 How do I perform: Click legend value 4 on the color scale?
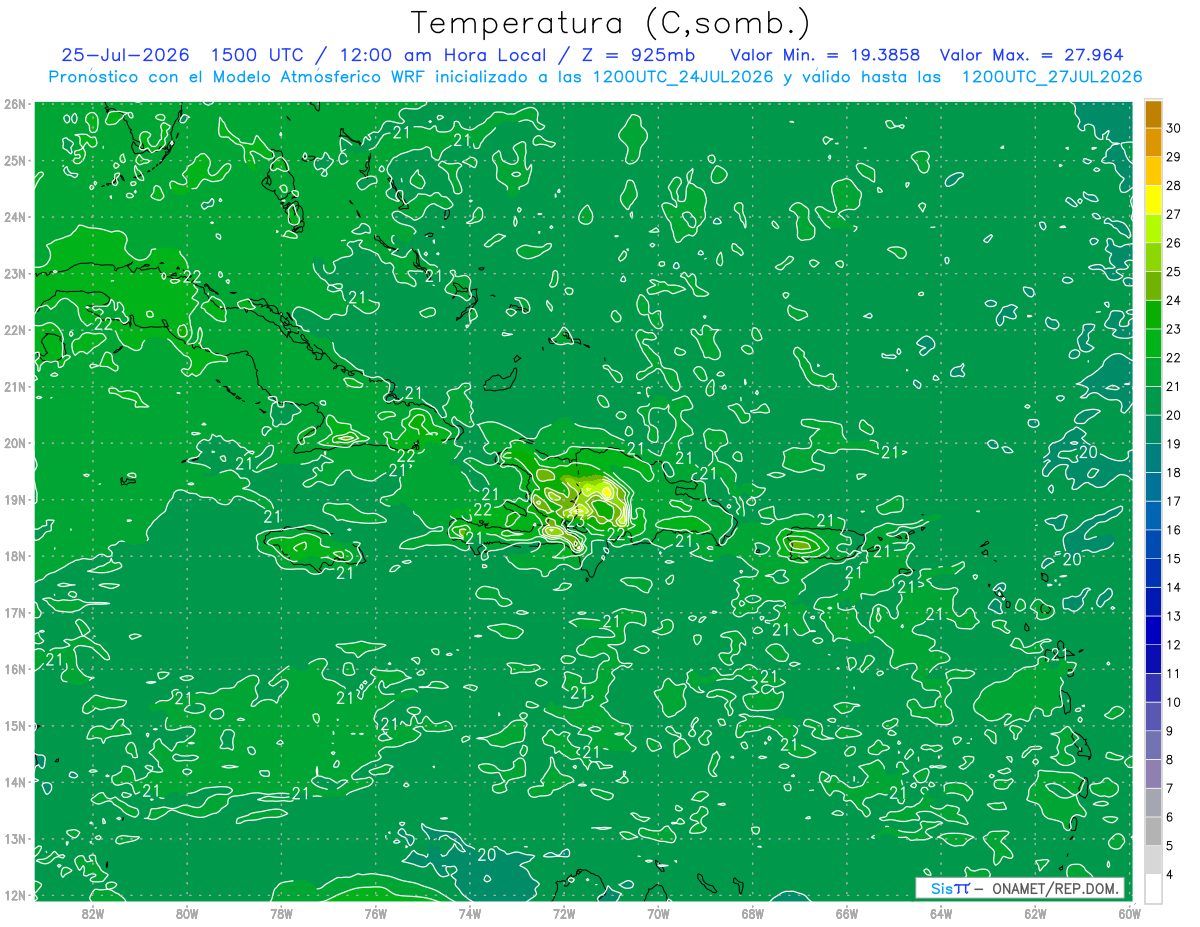tap(1171, 875)
